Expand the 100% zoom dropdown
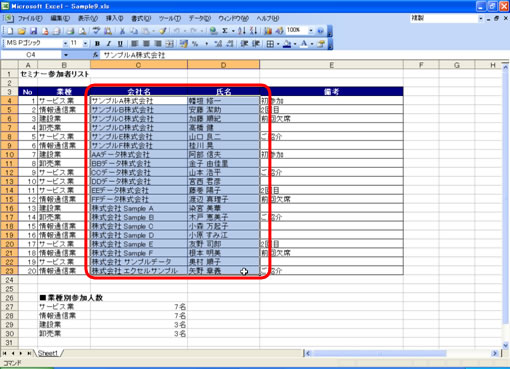The height and width of the screenshot is (369, 510). pos(311,31)
